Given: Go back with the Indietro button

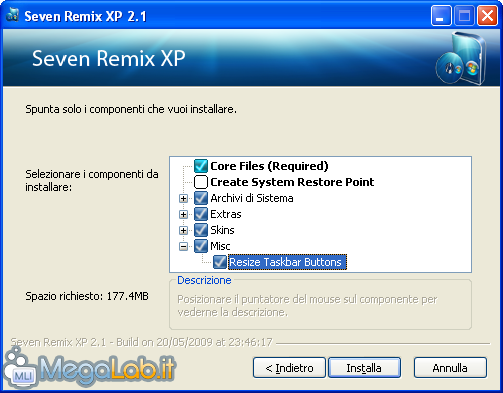Looking at the screenshot, I should pyautogui.click(x=289, y=368).
